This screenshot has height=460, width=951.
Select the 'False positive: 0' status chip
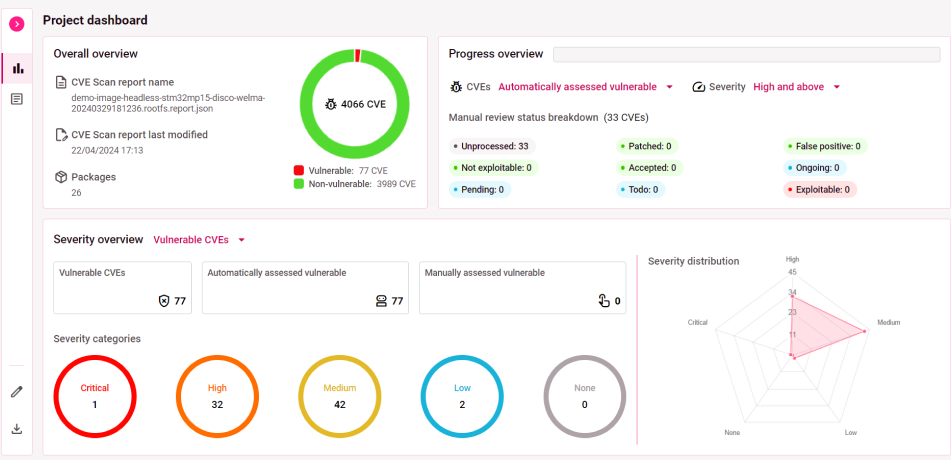[825, 146]
